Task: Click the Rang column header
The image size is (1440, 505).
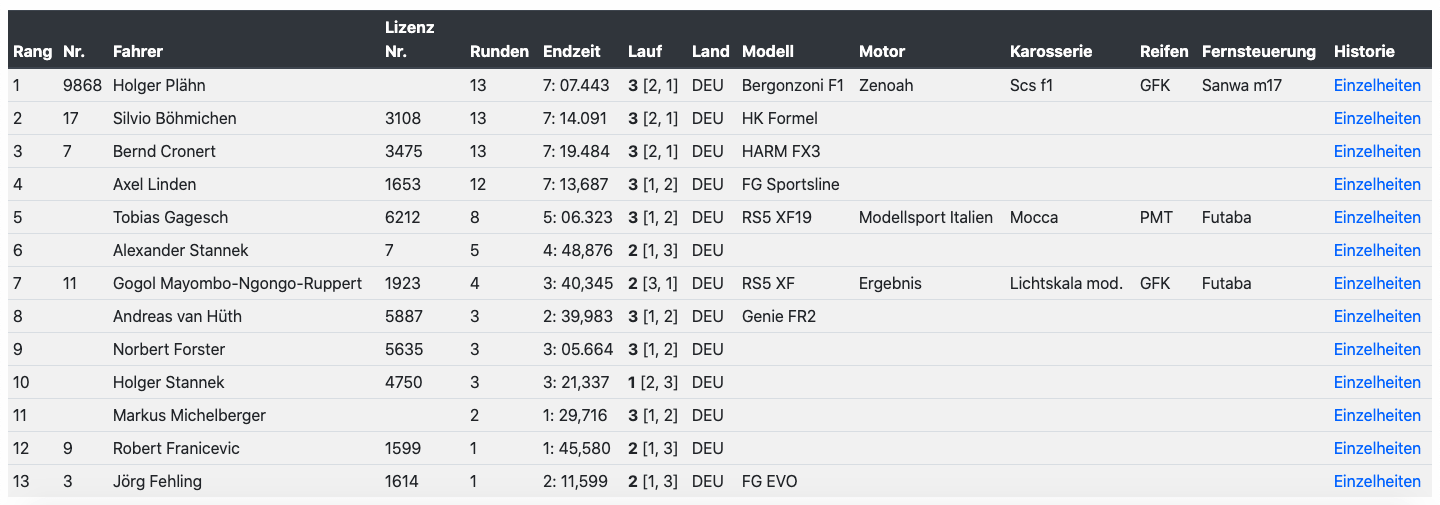Action: click(33, 52)
